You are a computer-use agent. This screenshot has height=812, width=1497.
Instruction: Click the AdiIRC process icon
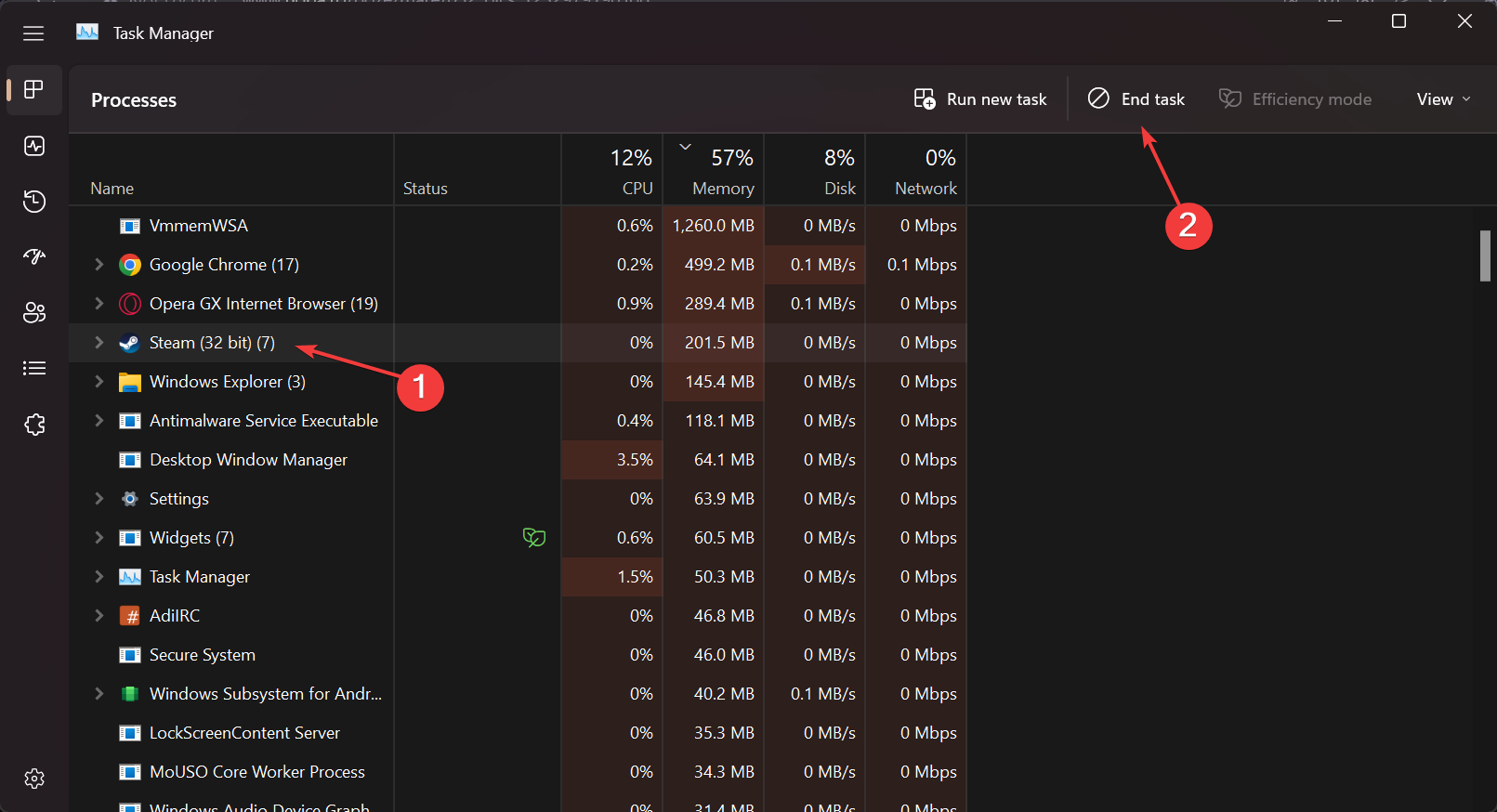[130, 616]
